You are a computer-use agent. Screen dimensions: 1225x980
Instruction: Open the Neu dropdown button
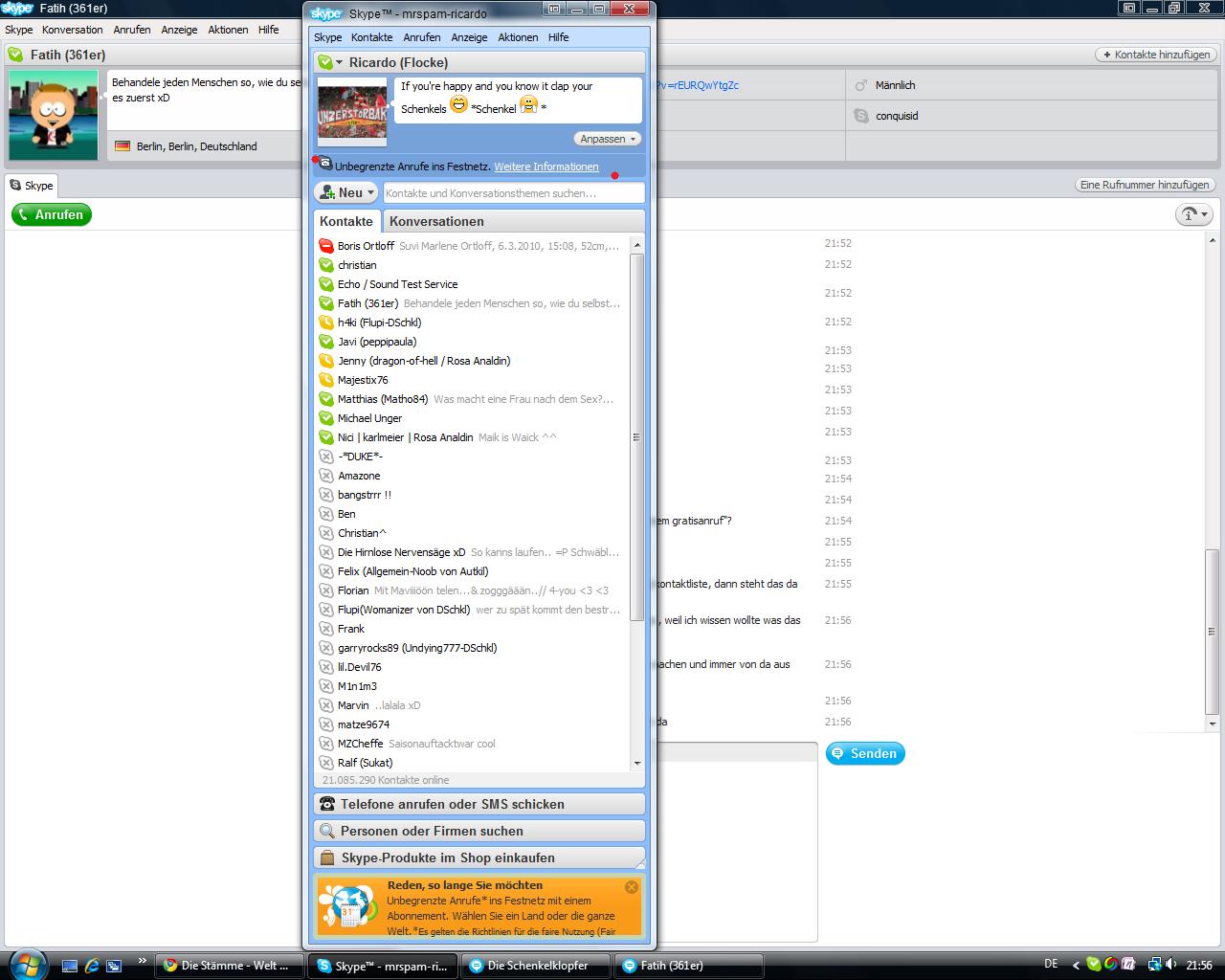tap(346, 192)
